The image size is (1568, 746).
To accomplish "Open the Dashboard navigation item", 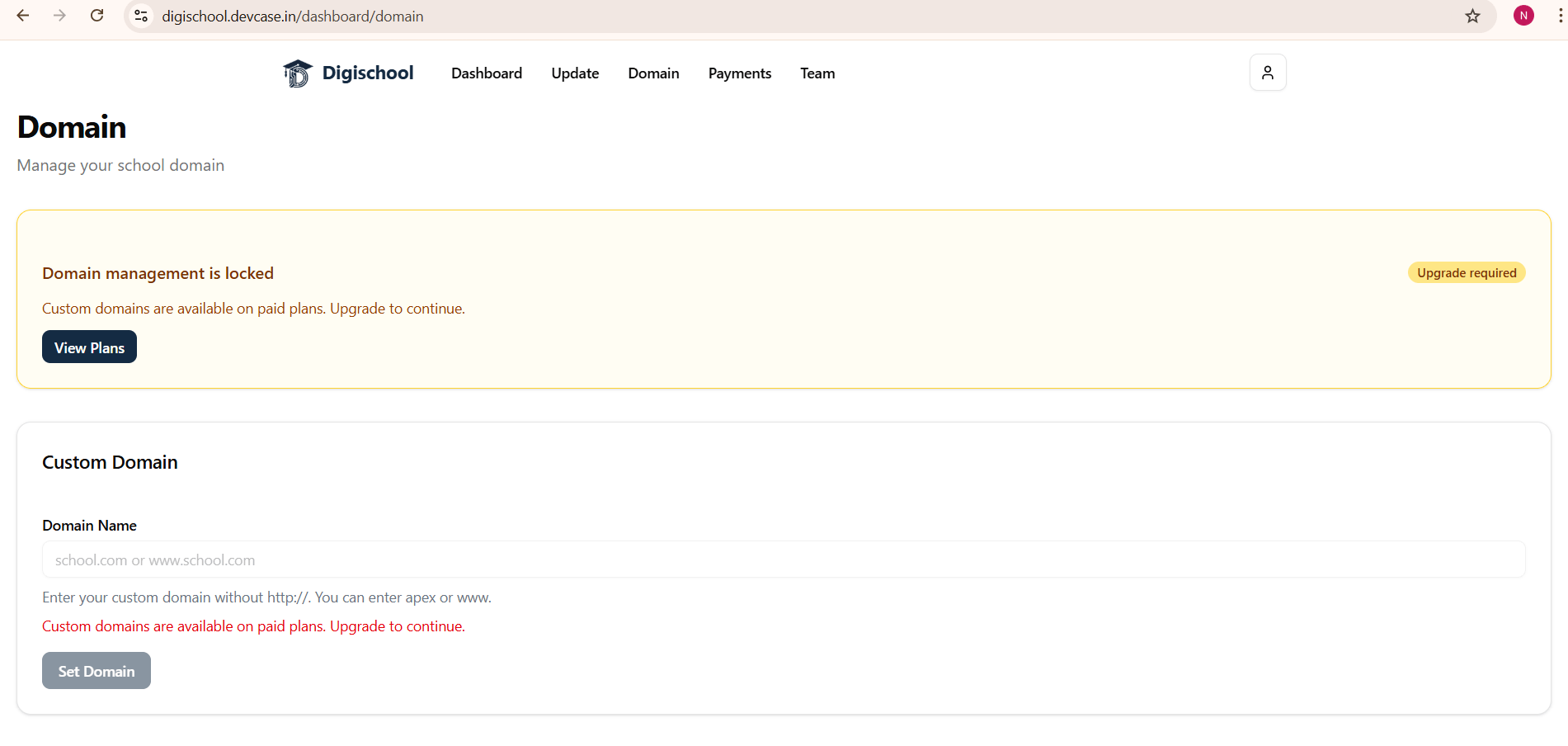I will [486, 73].
